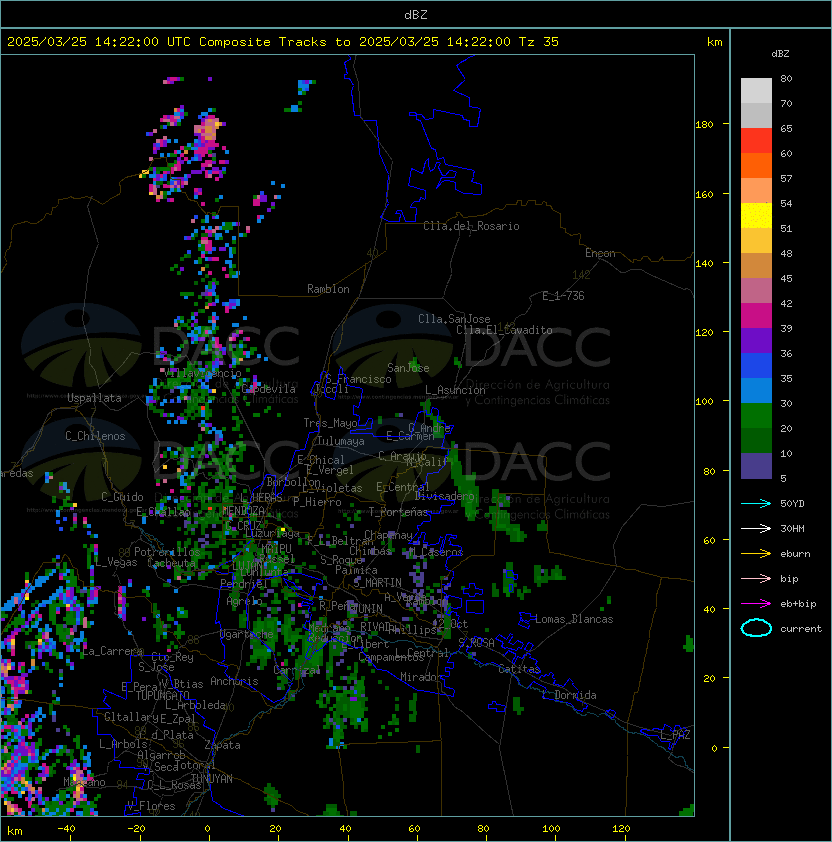The height and width of the screenshot is (842, 832).
Task: Click the 57 value on the dBZ scale
Action: [x=786, y=178]
